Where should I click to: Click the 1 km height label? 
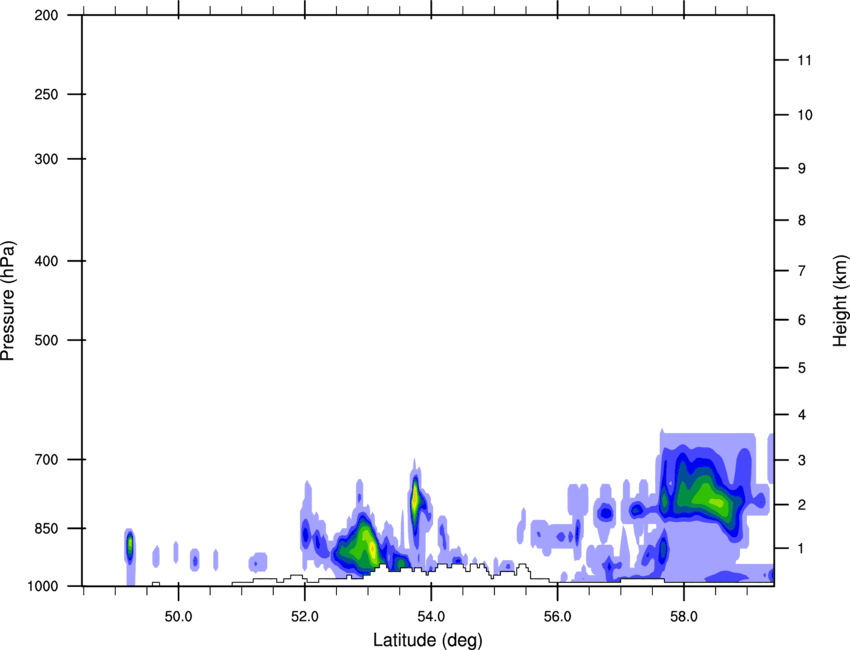802,549
